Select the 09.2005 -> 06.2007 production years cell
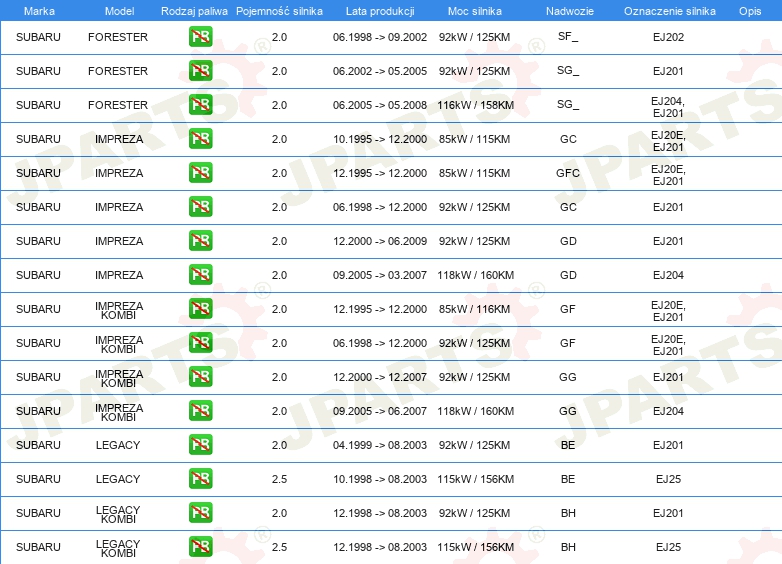This screenshot has height=564, width=782. [x=380, y=411]
